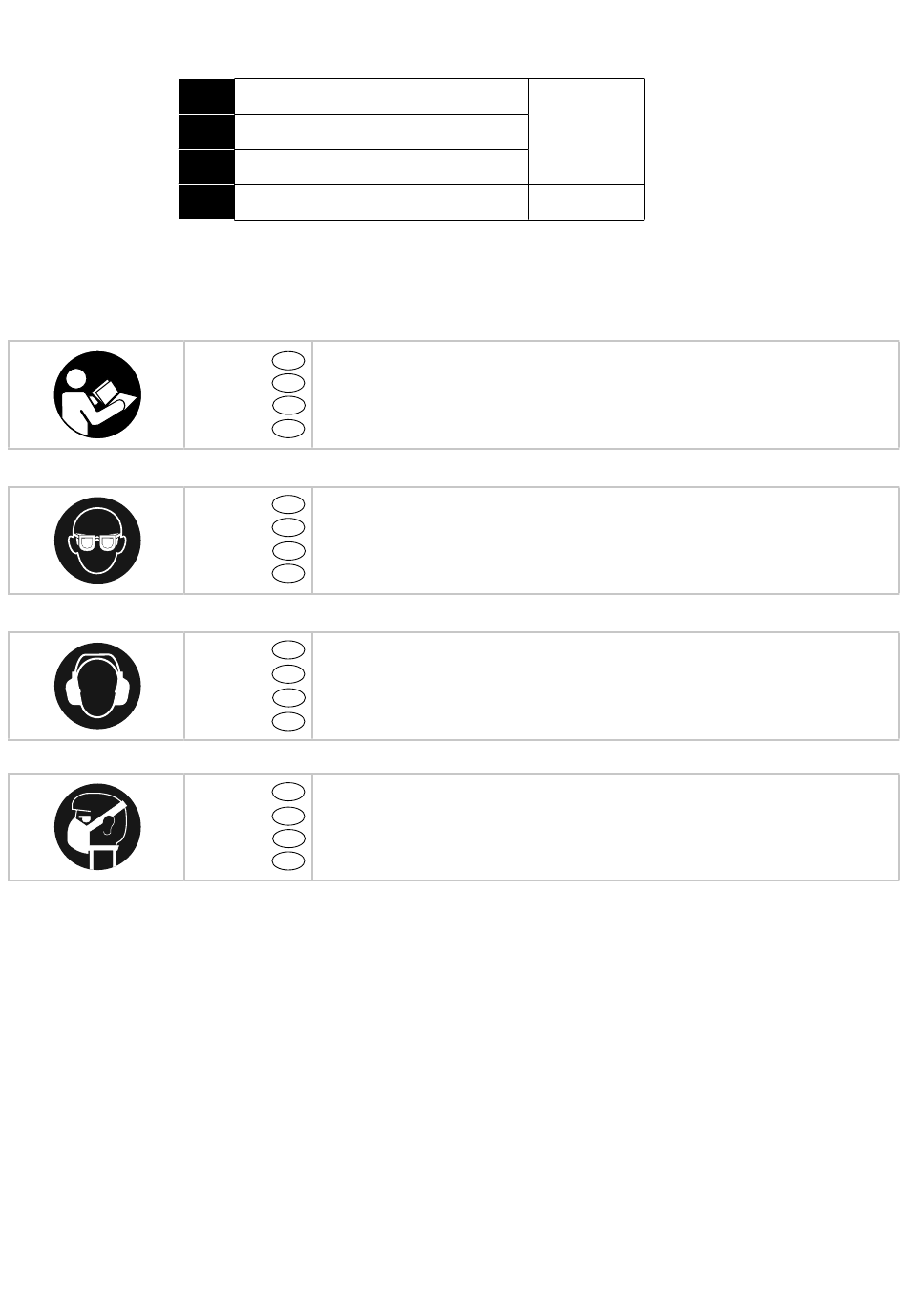
Task: Select the first oval beside the manual icon
Action: [x=288, y=360]
